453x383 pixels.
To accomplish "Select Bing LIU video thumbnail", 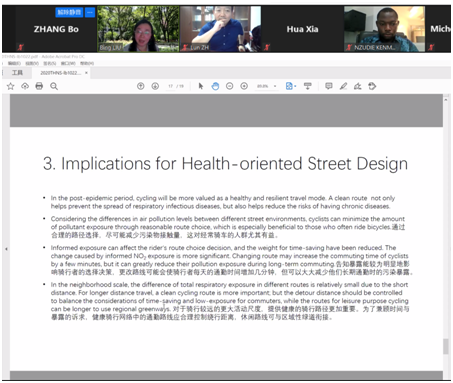I will click(x=138, y=29).
